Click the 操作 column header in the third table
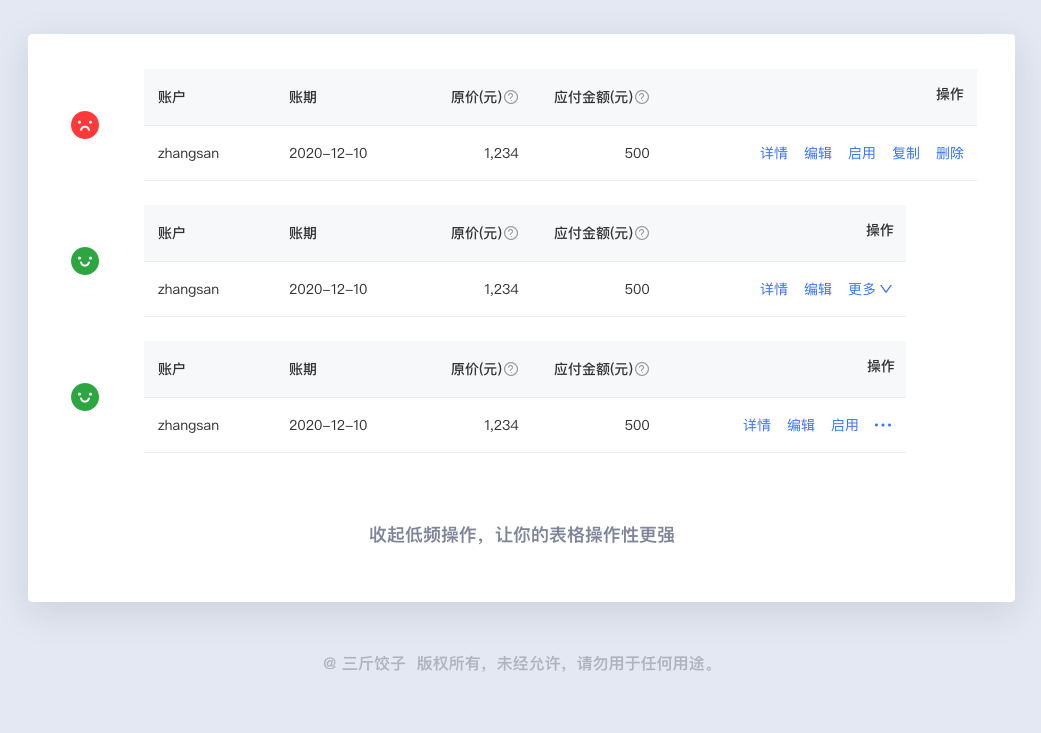Screen dimensions: 1041x733 tap(880, 366)
